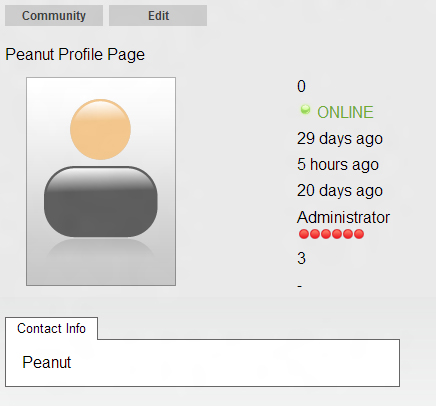The width and height of the screenshot is (436, 406).
Task: Click the Edit button
Action: (158, 15)
